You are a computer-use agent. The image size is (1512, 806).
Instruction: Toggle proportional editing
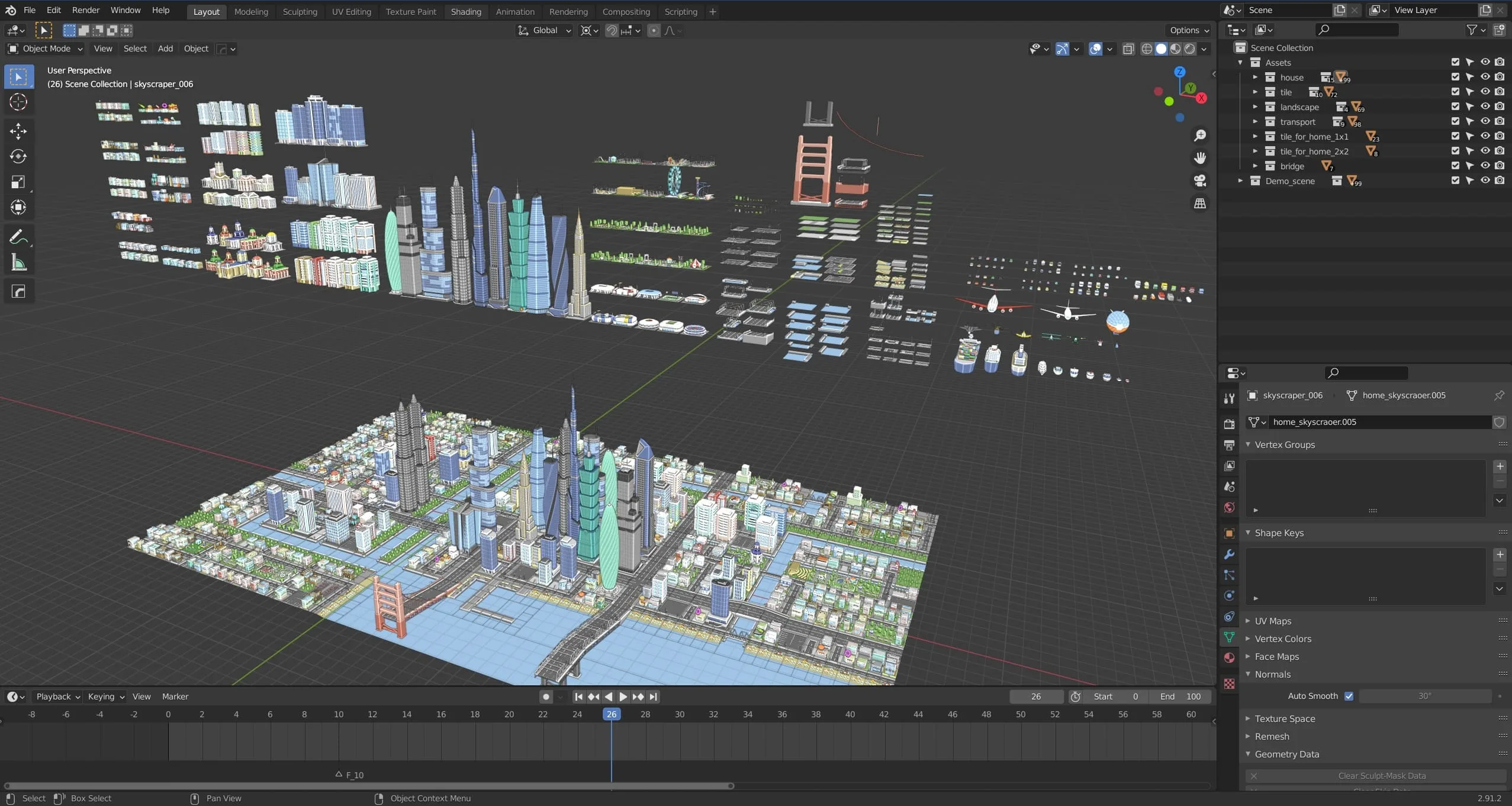[x=654, y=31]
